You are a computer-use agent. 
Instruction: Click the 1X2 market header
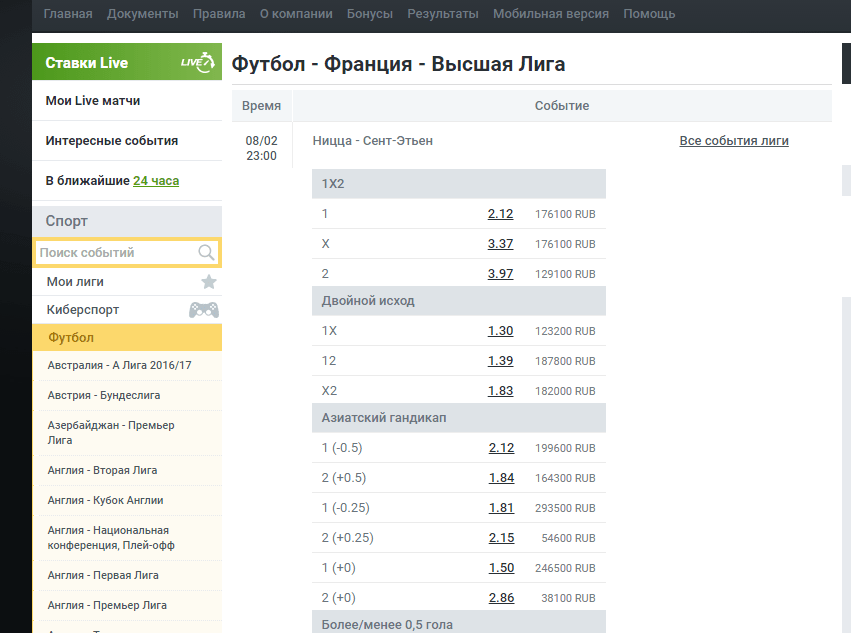(459, 183)
